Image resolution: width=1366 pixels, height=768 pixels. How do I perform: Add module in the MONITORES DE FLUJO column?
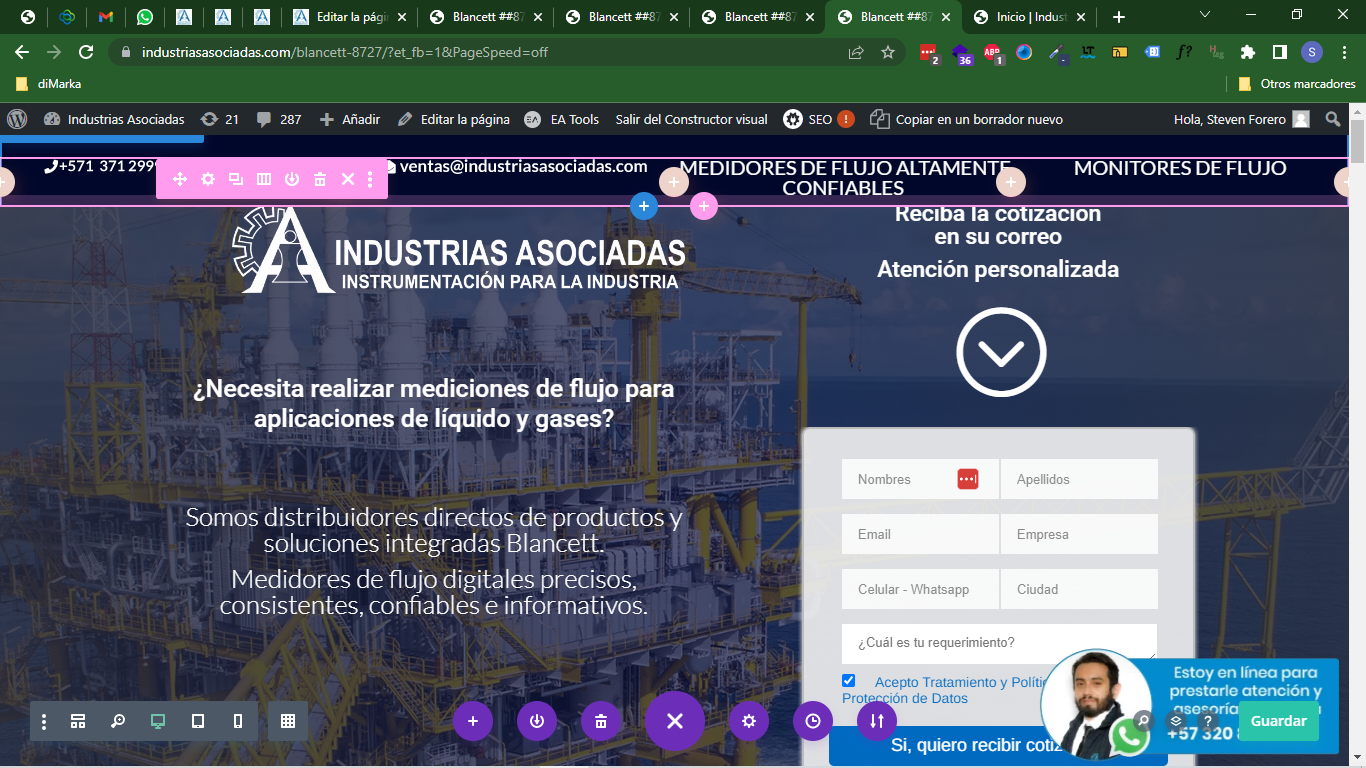click(x=1011, y=182)
